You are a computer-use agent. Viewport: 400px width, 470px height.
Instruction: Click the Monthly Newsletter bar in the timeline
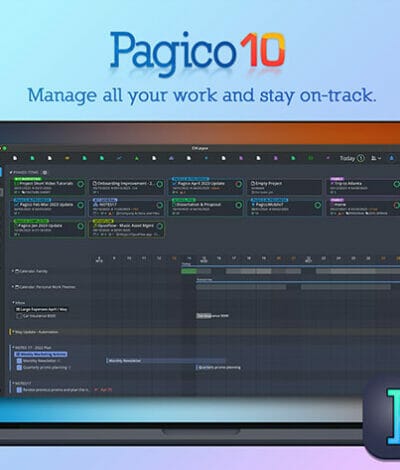tap(166, 361)
